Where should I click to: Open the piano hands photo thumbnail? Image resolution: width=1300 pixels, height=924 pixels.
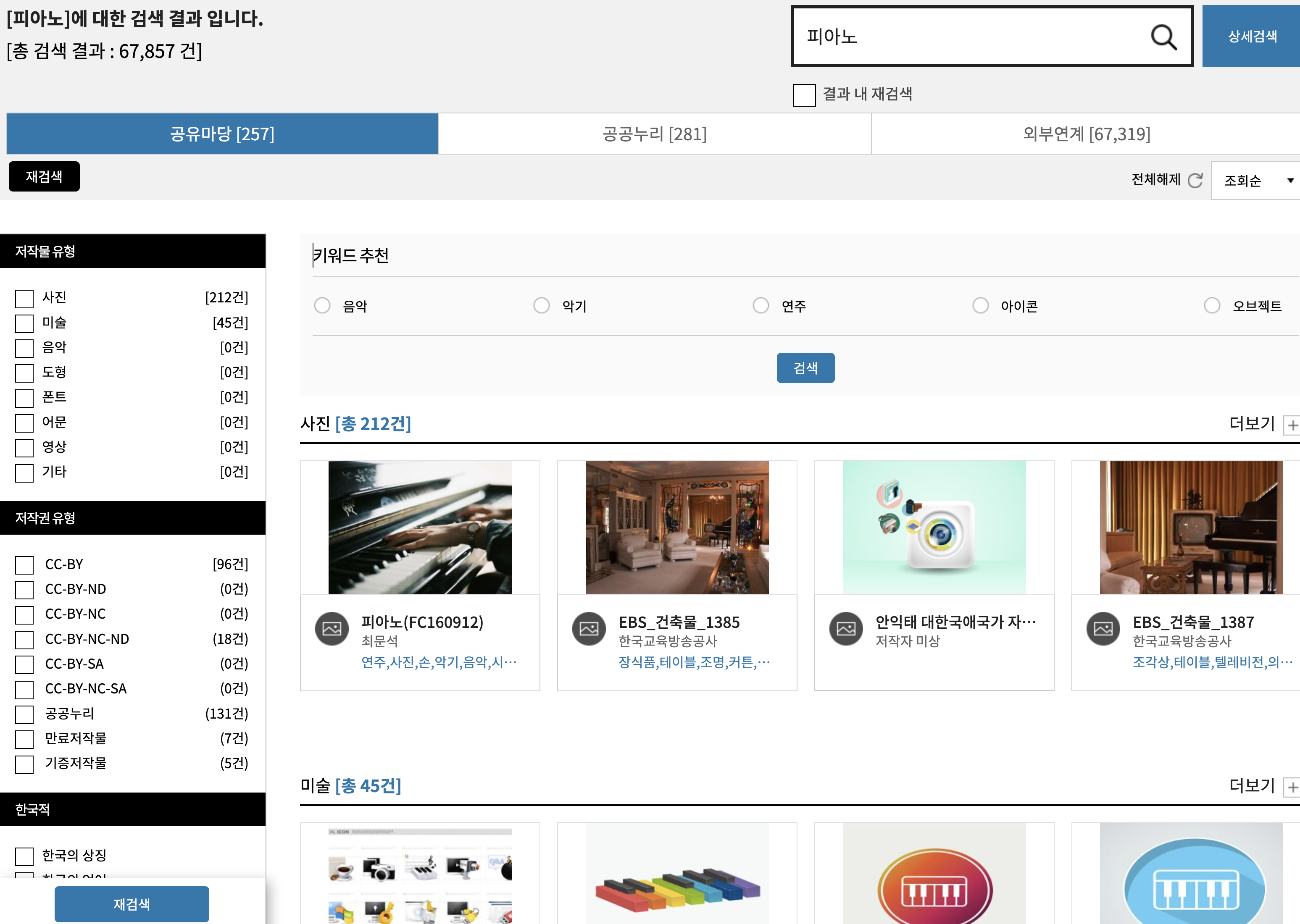[419, 528]
